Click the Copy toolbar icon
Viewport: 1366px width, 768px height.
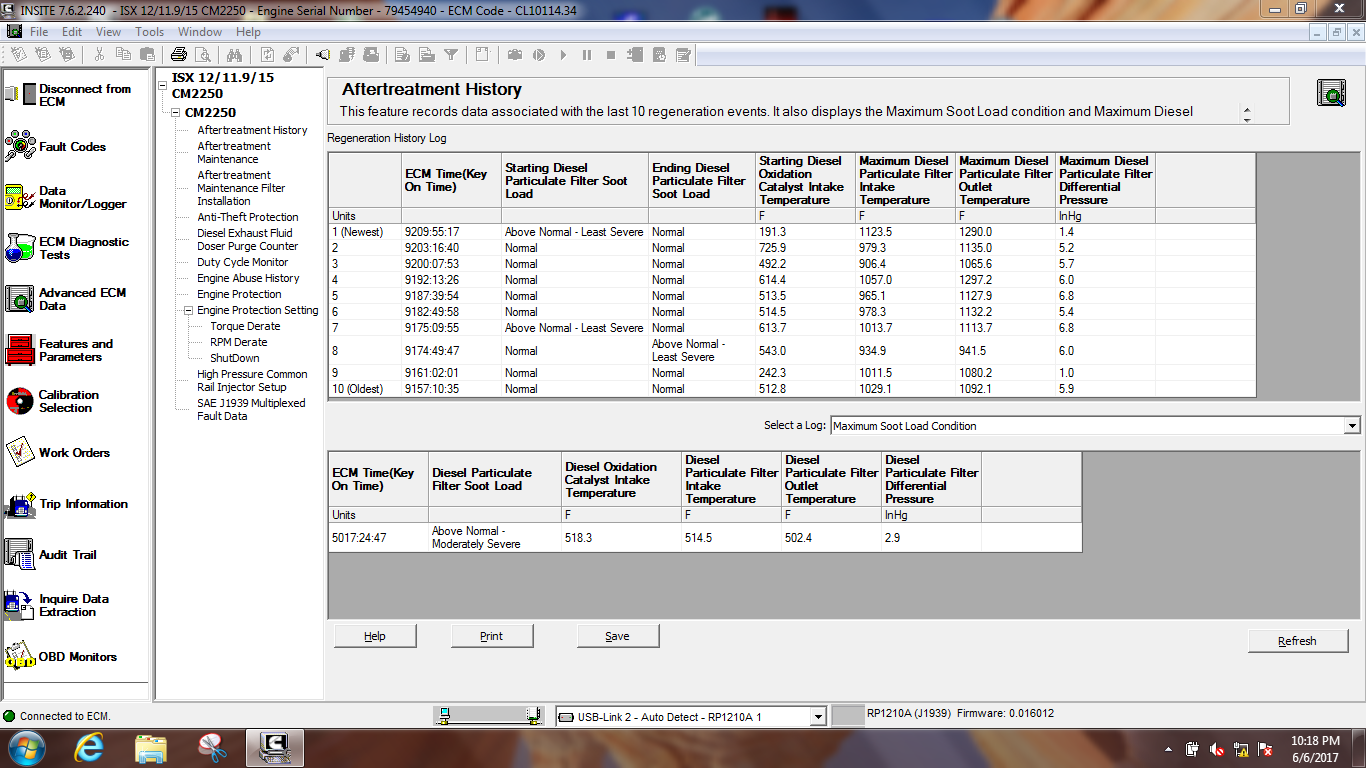tap(122, 54)
